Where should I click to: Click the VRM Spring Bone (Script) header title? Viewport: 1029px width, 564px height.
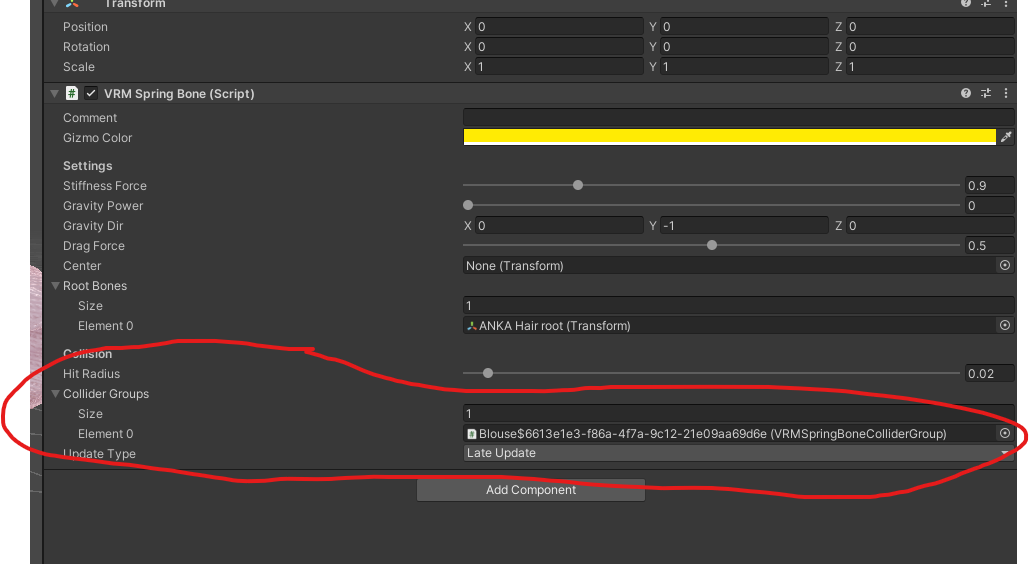point(179,94)
